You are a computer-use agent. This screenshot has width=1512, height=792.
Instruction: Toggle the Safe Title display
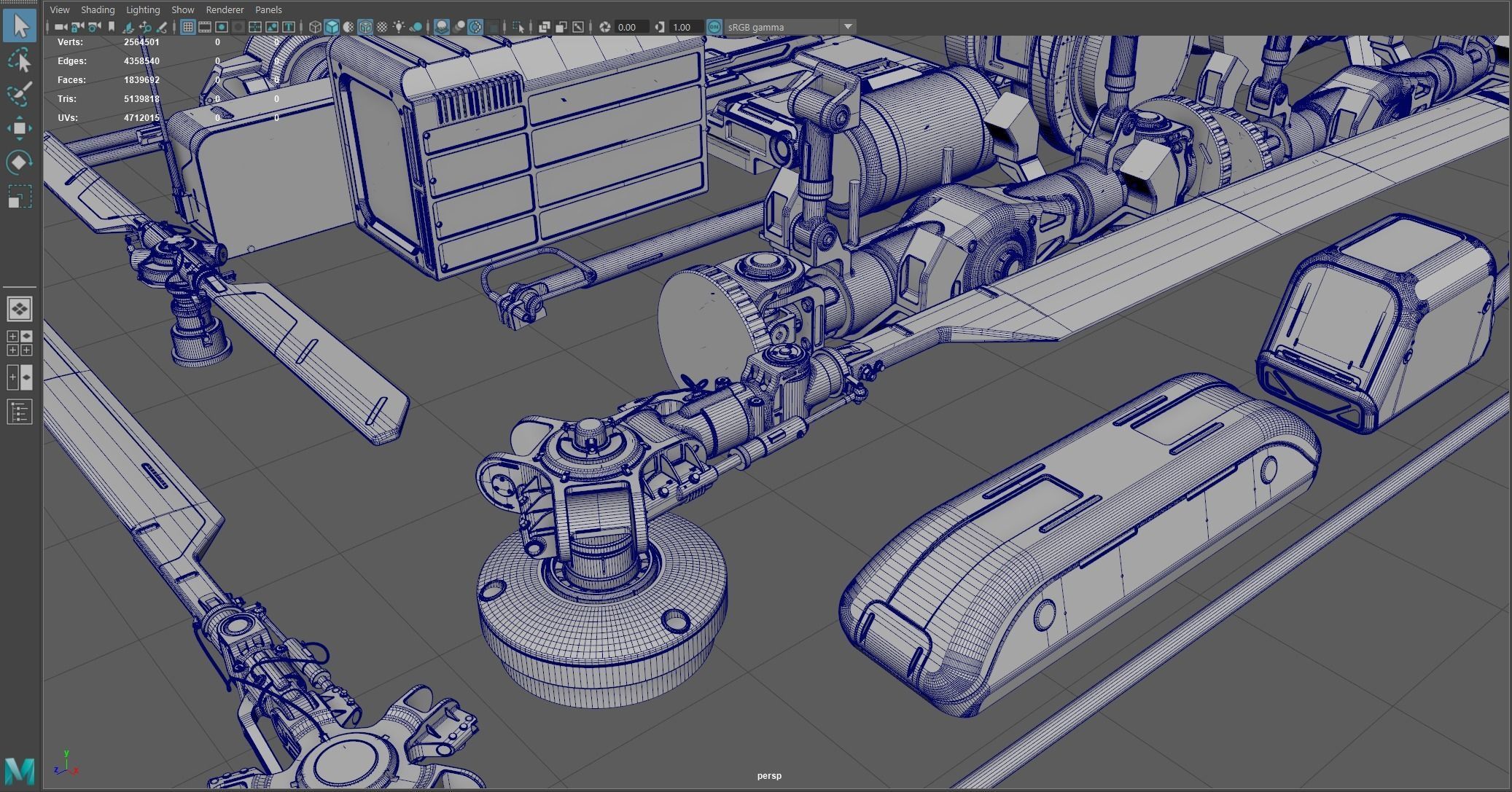[x=289, y=27]
